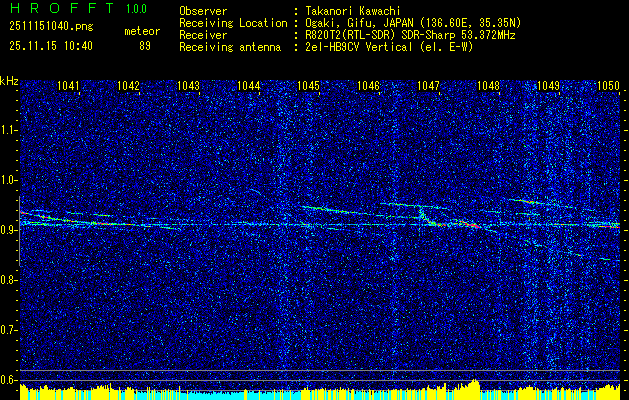Image resolution: width=629 pixels, height=400 pixels.
Task: Click the 1048 time marker
Action: click(488, 85)
